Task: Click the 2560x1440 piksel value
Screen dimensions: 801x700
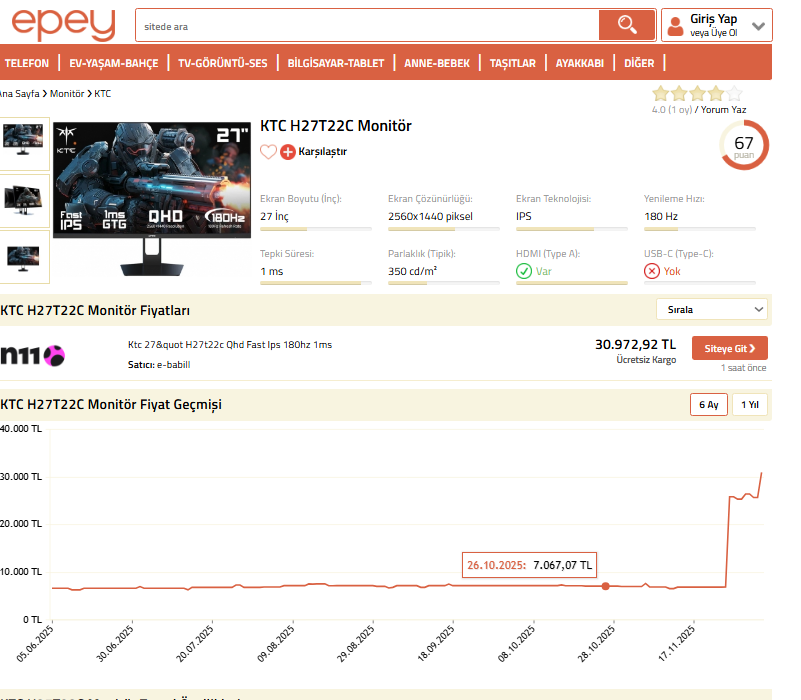Action: pyautogui.click(x=430, y=217)
